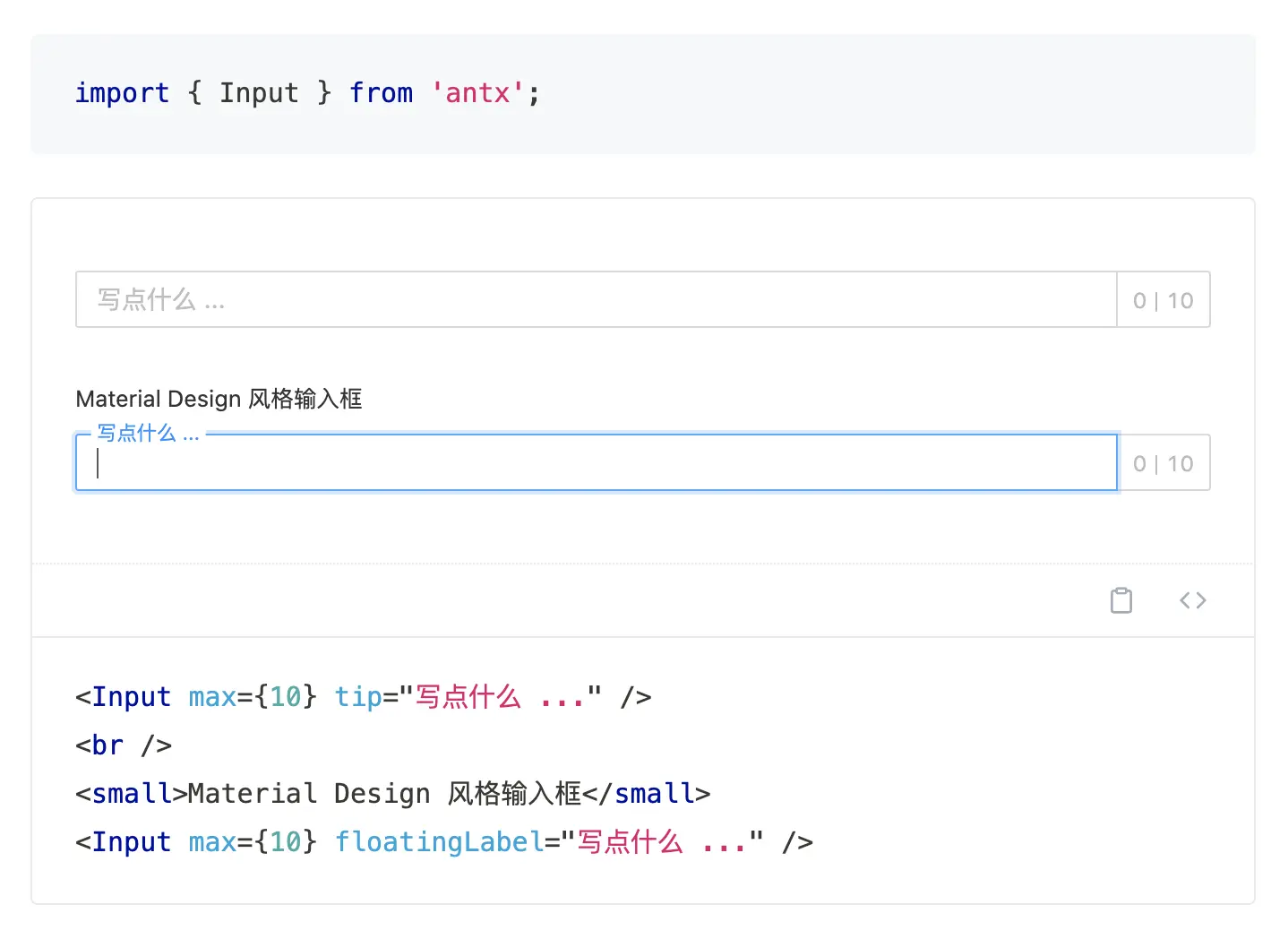Click the floatingLabel attribute in the sample code

pos(439,842)
